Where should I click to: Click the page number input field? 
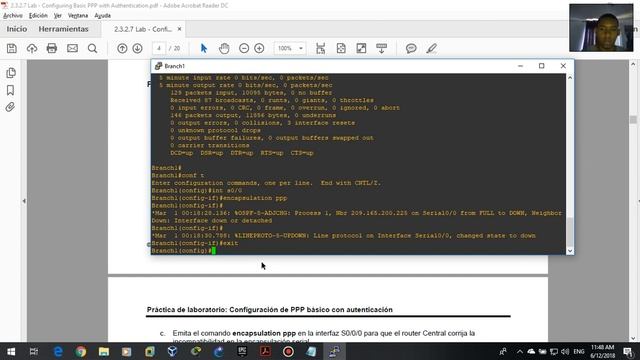pos(158,49)
